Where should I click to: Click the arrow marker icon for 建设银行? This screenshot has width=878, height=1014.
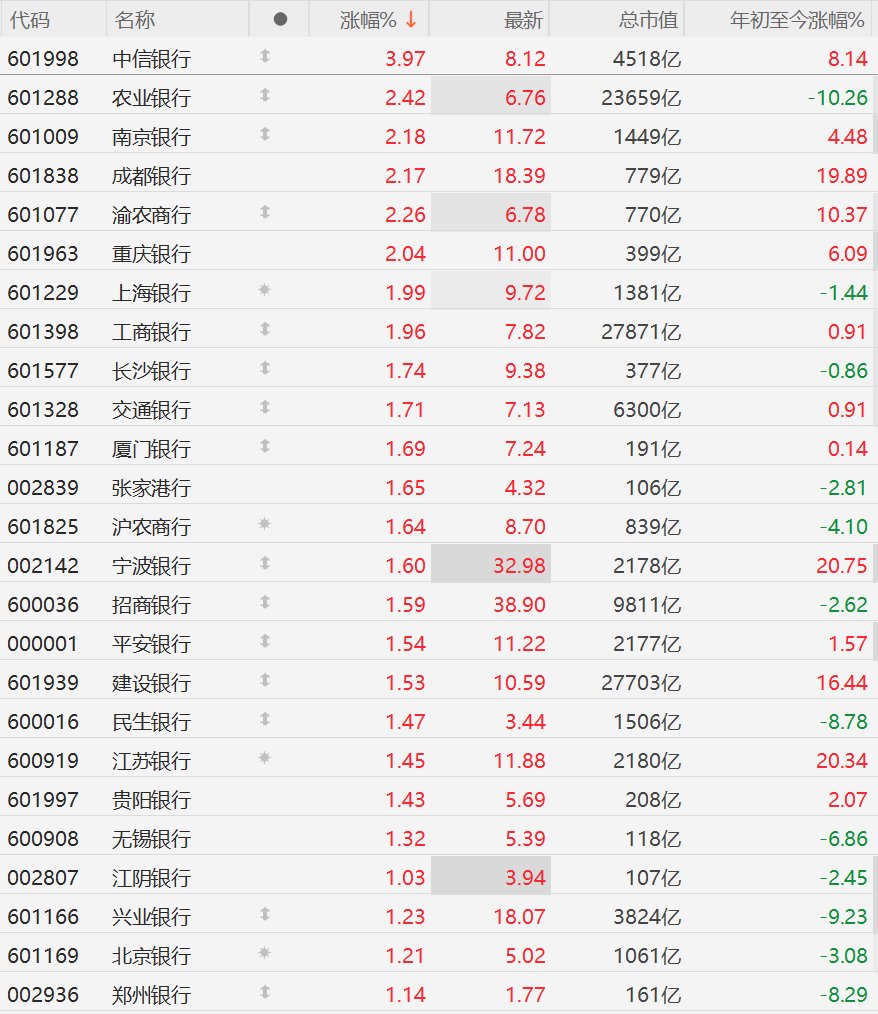265,680
